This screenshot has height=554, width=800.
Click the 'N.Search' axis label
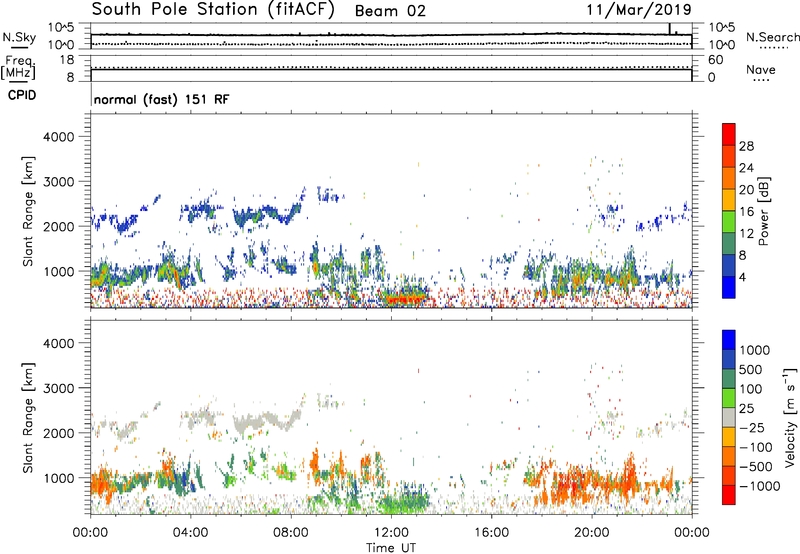pos(772,37)
